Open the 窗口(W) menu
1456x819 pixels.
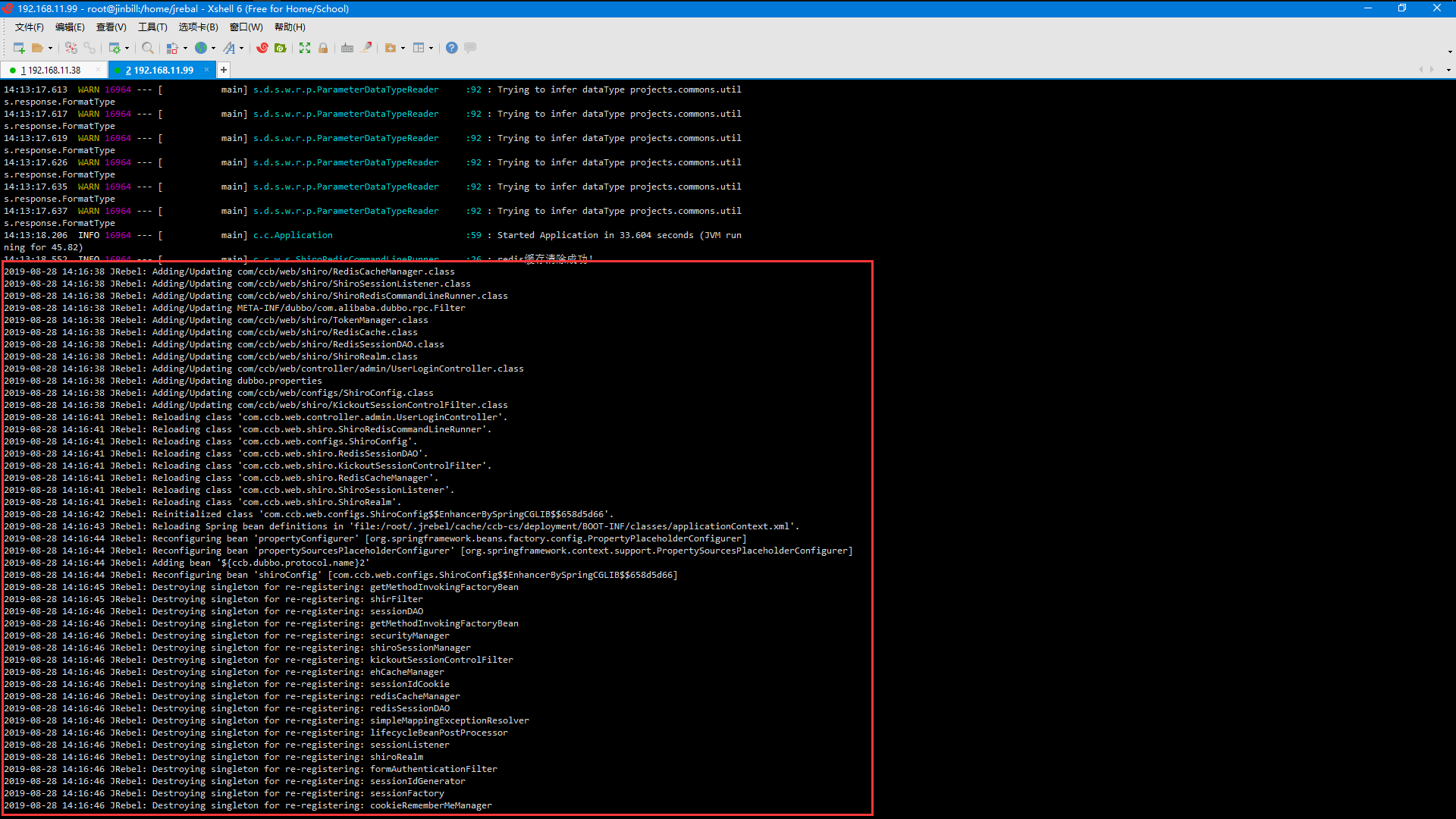coord(246,27)
